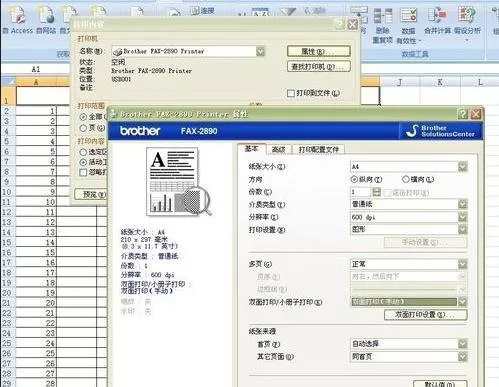Click Excel Name Box showing A1
The image size is (499, 387).
click(35, 69)
